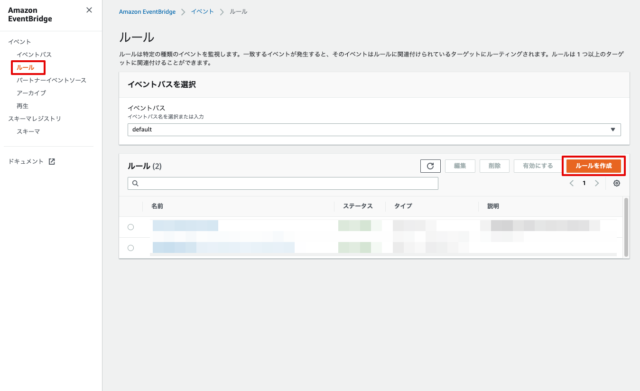The image size is (640, 391).
Task: Open the second rule name link
Action: pos(224,247)
